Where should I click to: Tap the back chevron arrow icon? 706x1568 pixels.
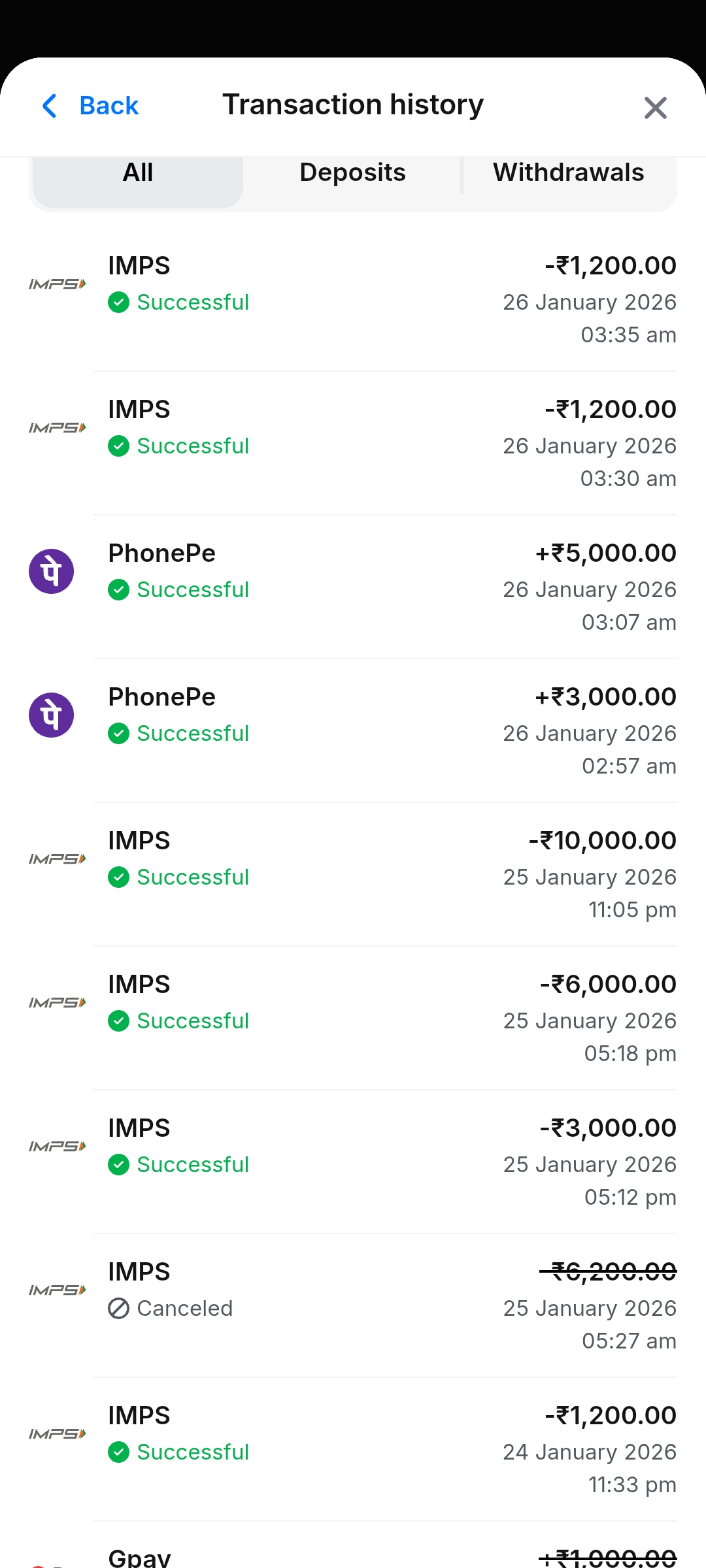click(50, 106)
